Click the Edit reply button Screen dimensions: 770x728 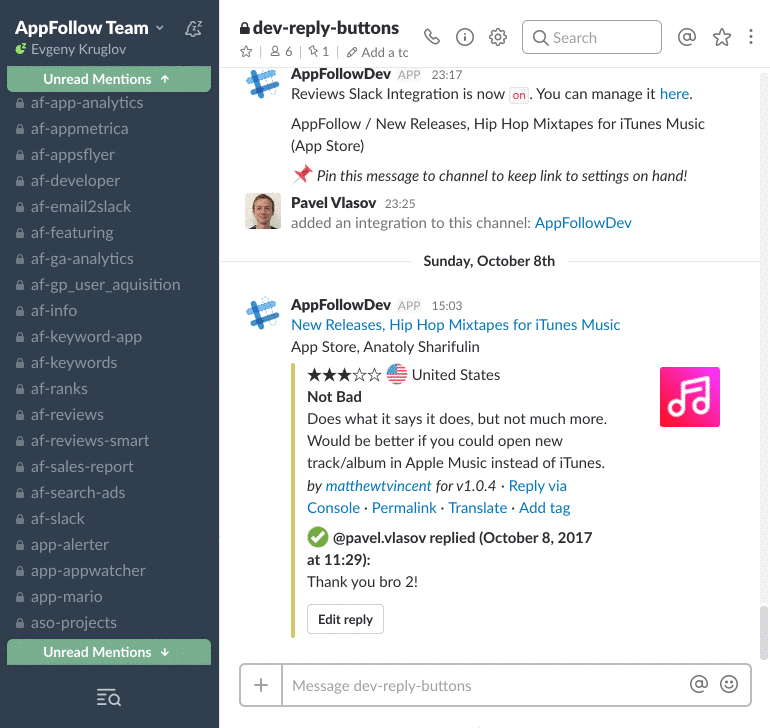(345, 619)
